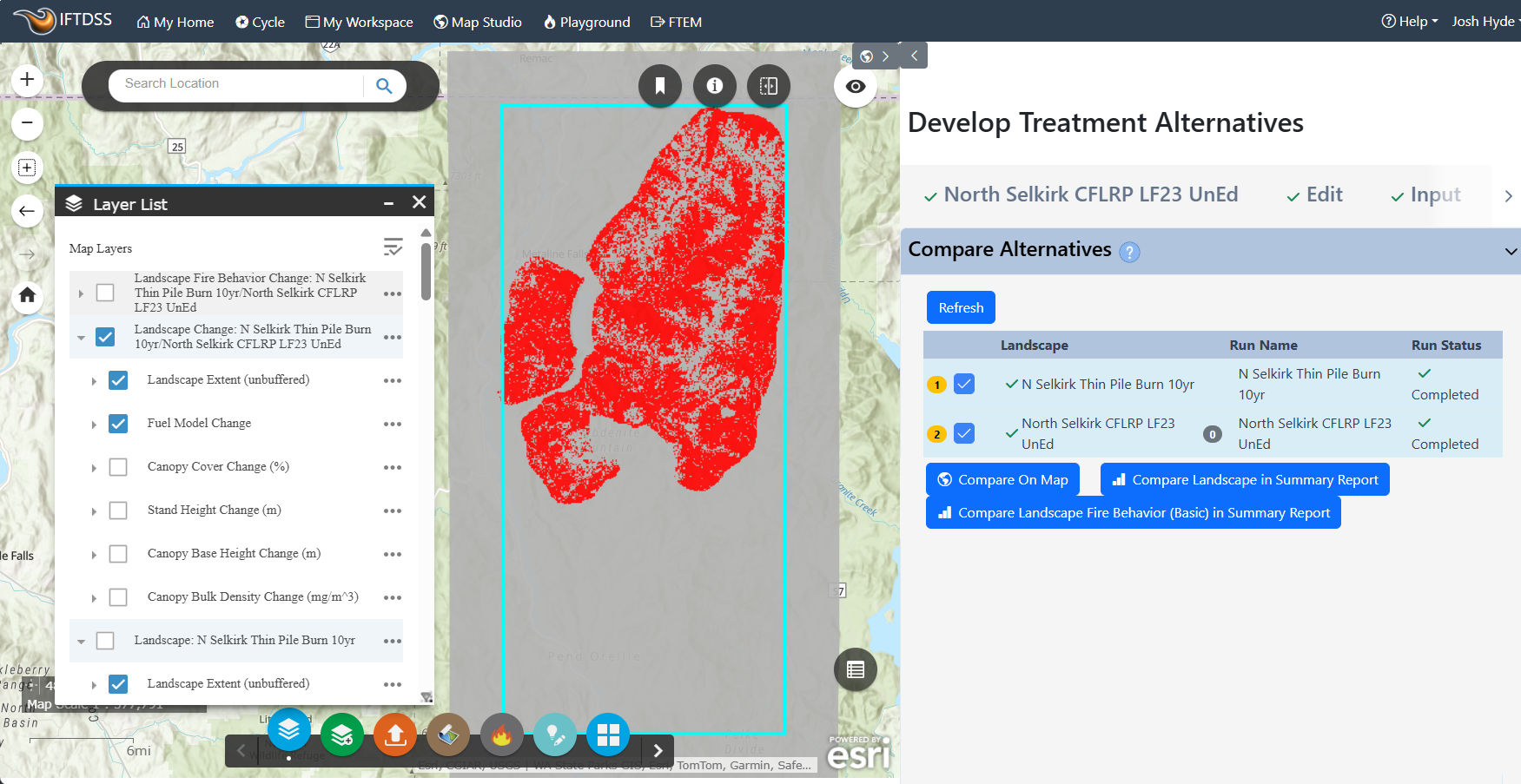Viewport: 1521px width, 784px height.
Task: Open the Help dropdown menu
Action: (x=1410, y=22)
